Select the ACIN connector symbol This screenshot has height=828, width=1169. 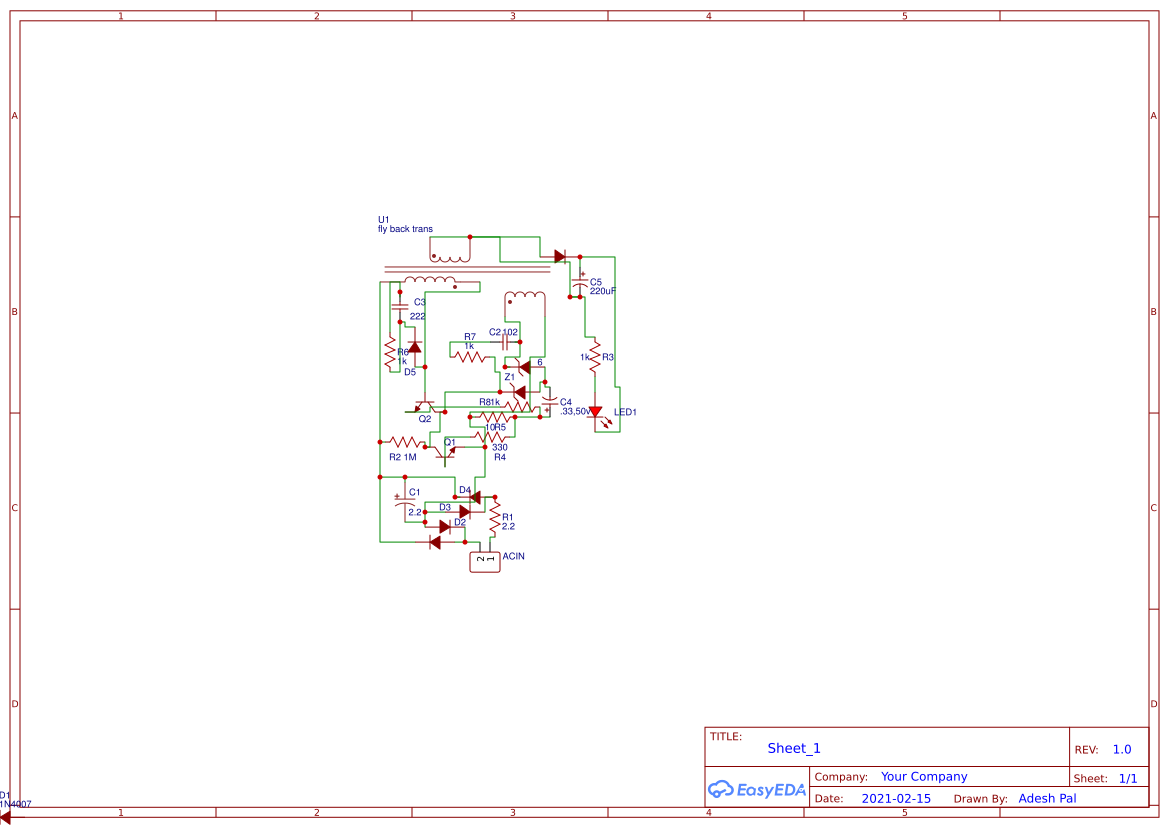[x=484, y=560]
